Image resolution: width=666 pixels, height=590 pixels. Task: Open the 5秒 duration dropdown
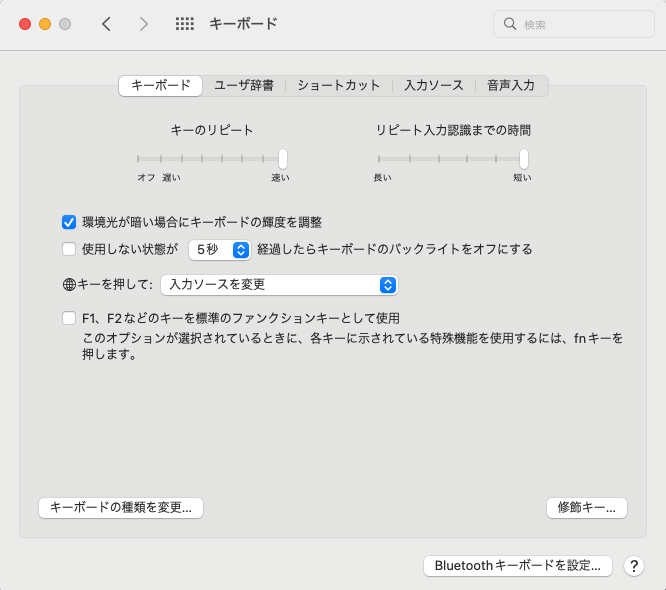point(220,250)
